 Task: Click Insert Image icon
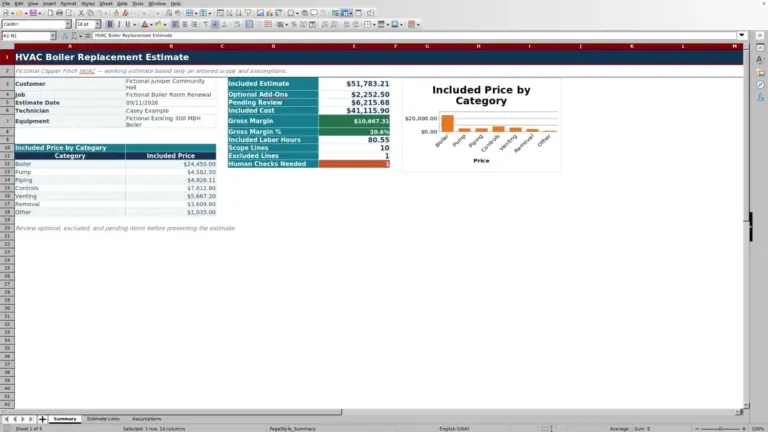[x=260, y=13]
